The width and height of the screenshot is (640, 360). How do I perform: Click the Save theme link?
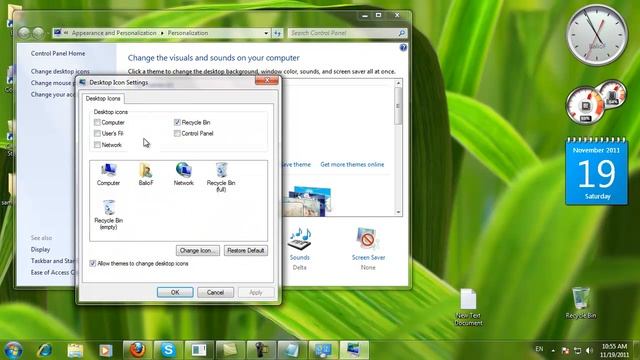pos(296,164)
